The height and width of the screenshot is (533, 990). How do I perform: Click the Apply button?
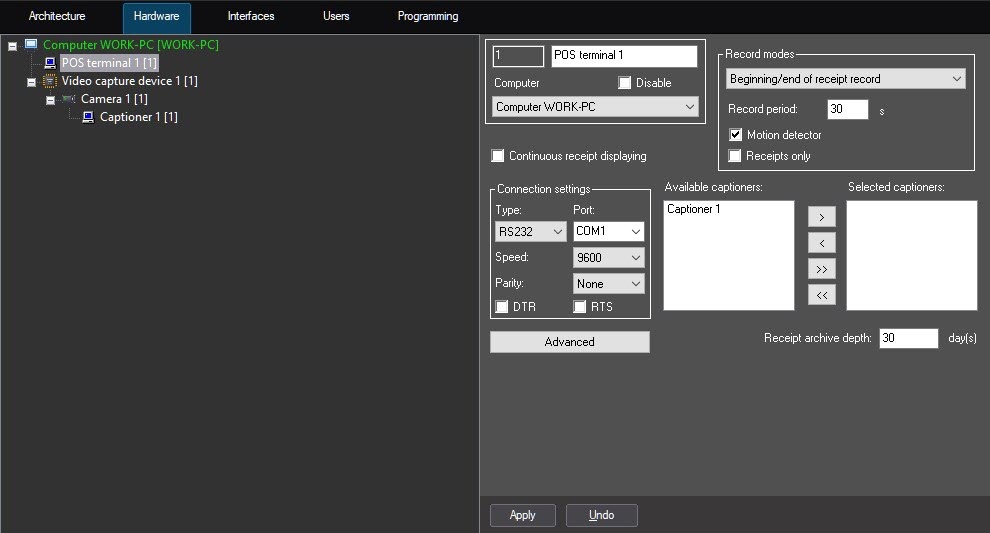click(523, 515)
